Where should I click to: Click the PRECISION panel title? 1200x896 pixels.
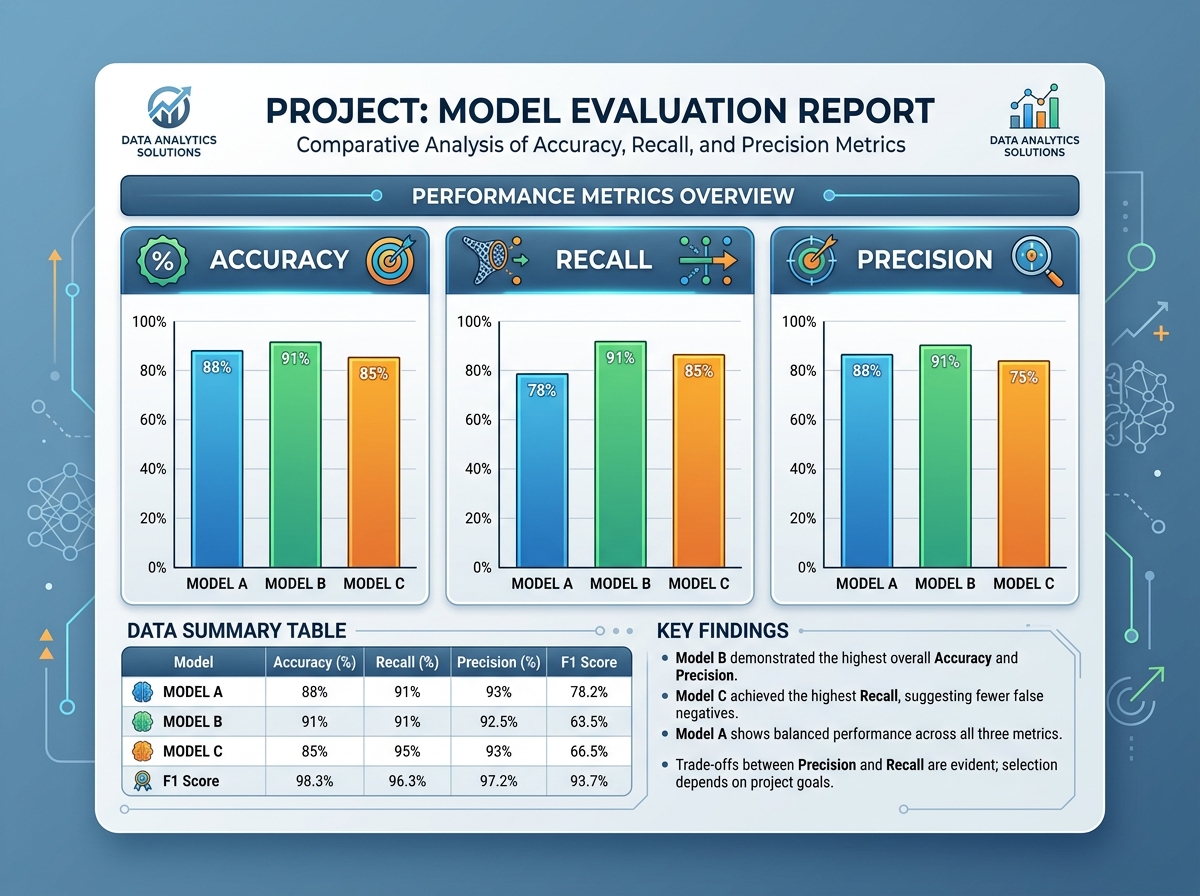click(x=924, y=260)
